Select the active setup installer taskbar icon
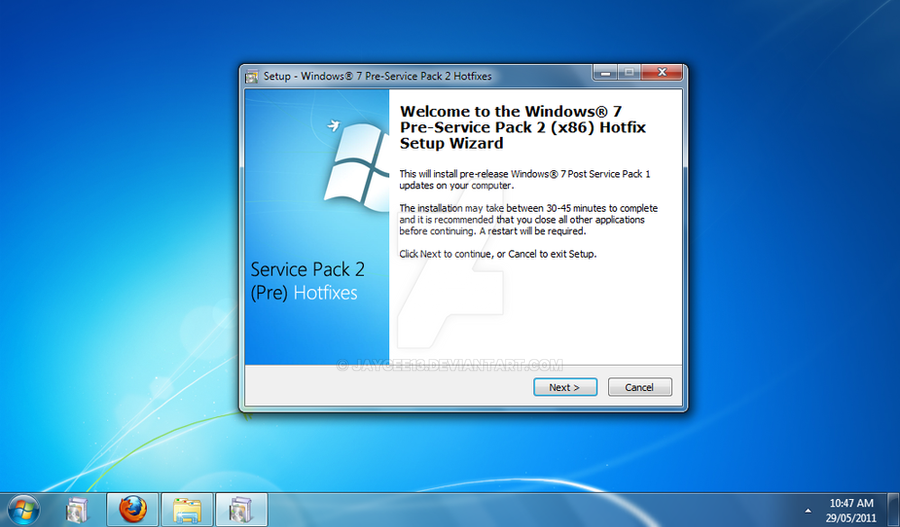Image resolution: width=900 pixels, height=527 pixels. 242,510
